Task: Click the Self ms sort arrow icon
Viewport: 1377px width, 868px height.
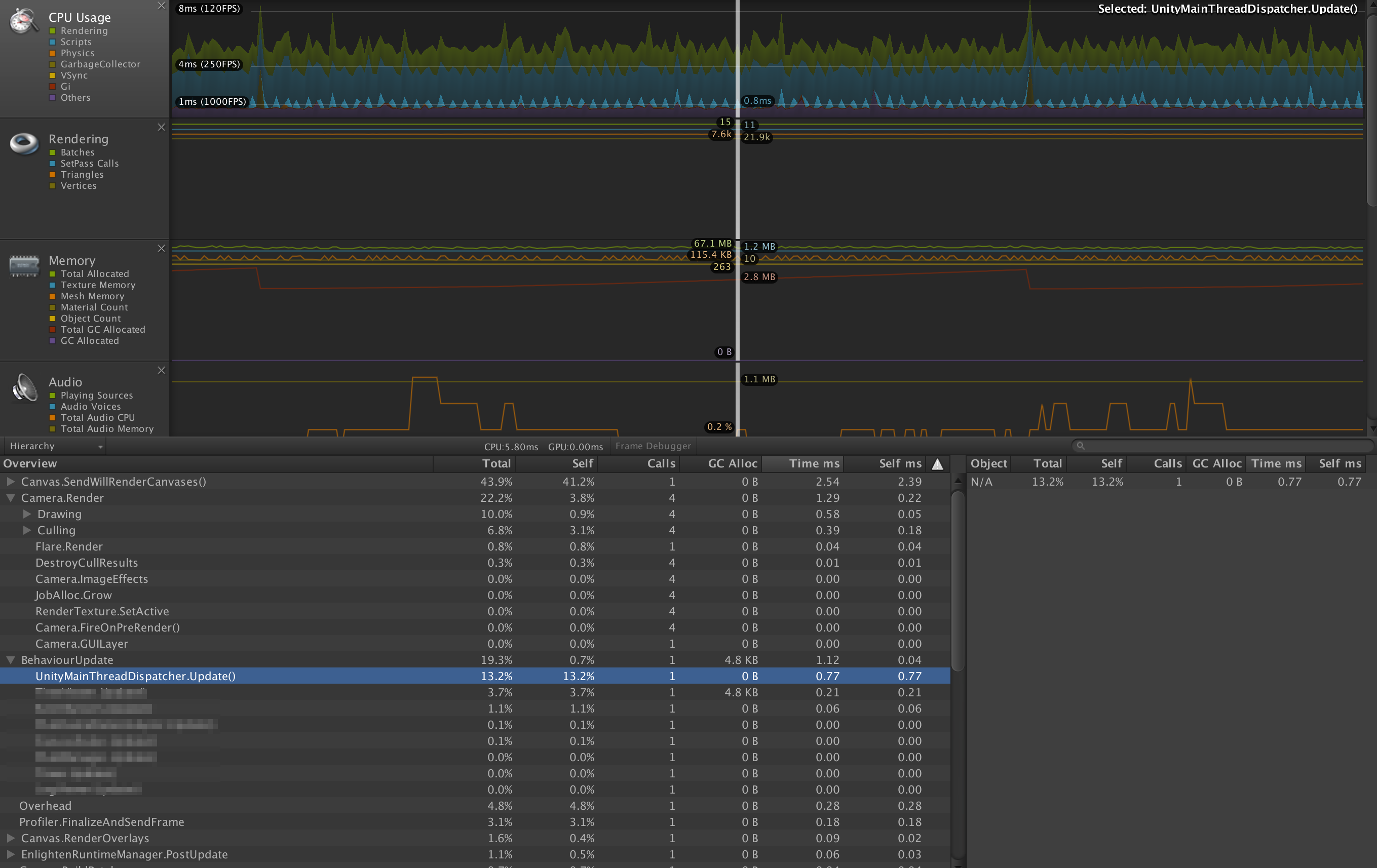Action: point(938,464)
